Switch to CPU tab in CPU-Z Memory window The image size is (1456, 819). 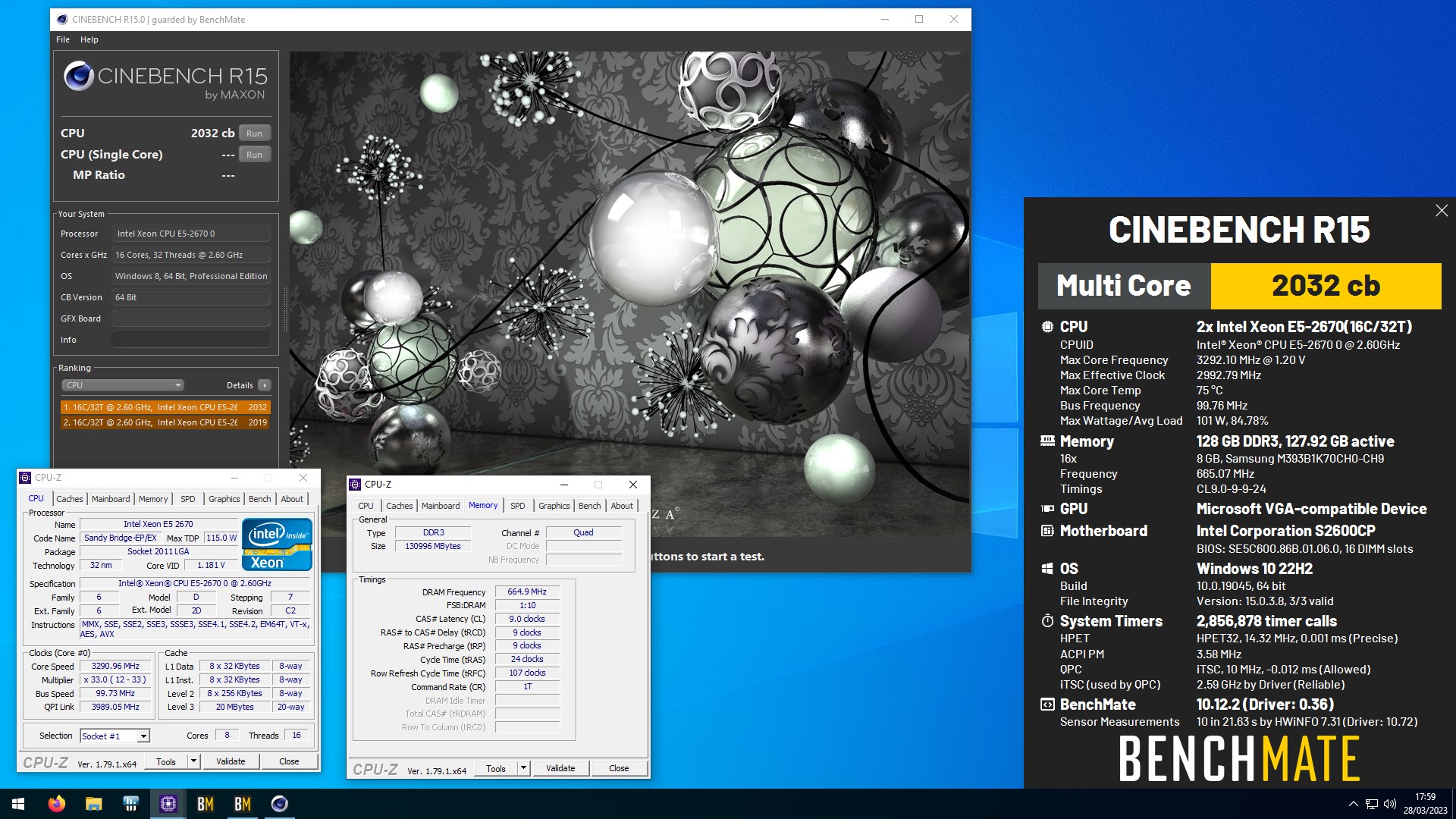coord(366,506)
